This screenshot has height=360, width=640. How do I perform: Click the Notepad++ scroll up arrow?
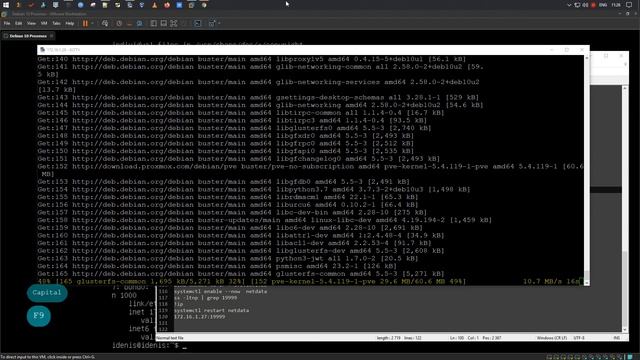pos(625,88)
